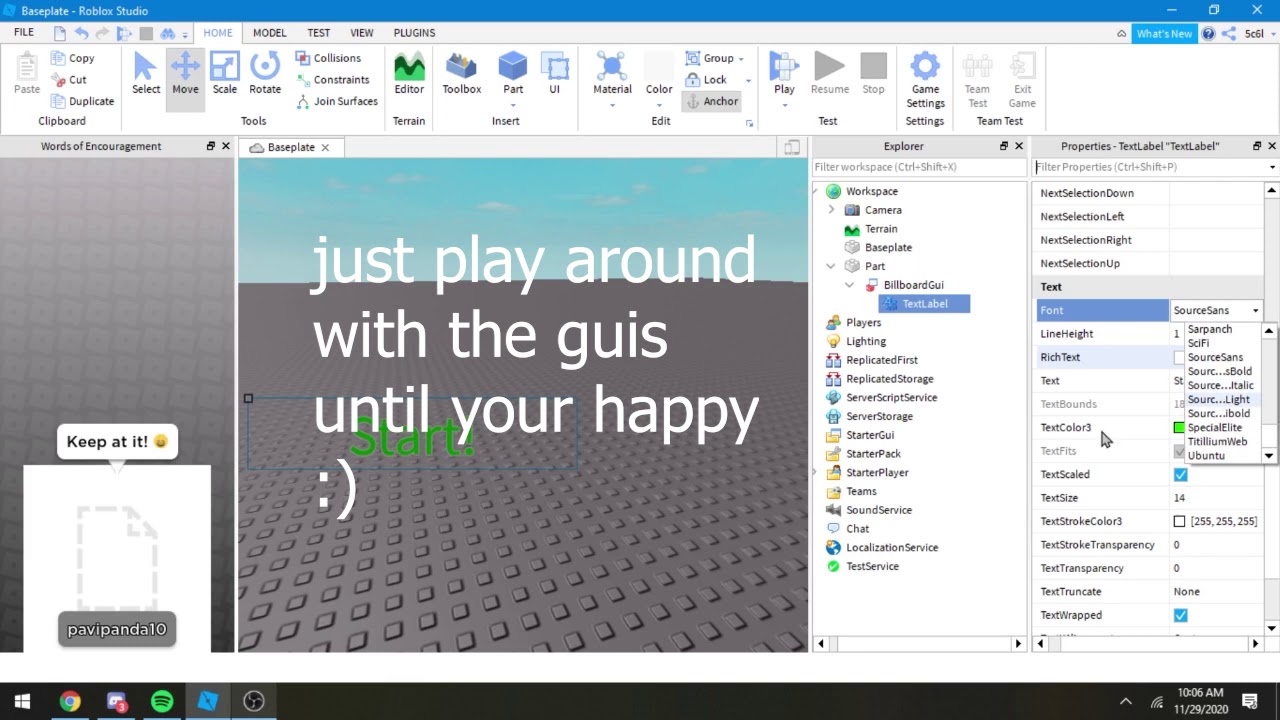Open the UI insert tool
Screen dimensions: 1280x720
pyautogui.click(x=554, y=74)
